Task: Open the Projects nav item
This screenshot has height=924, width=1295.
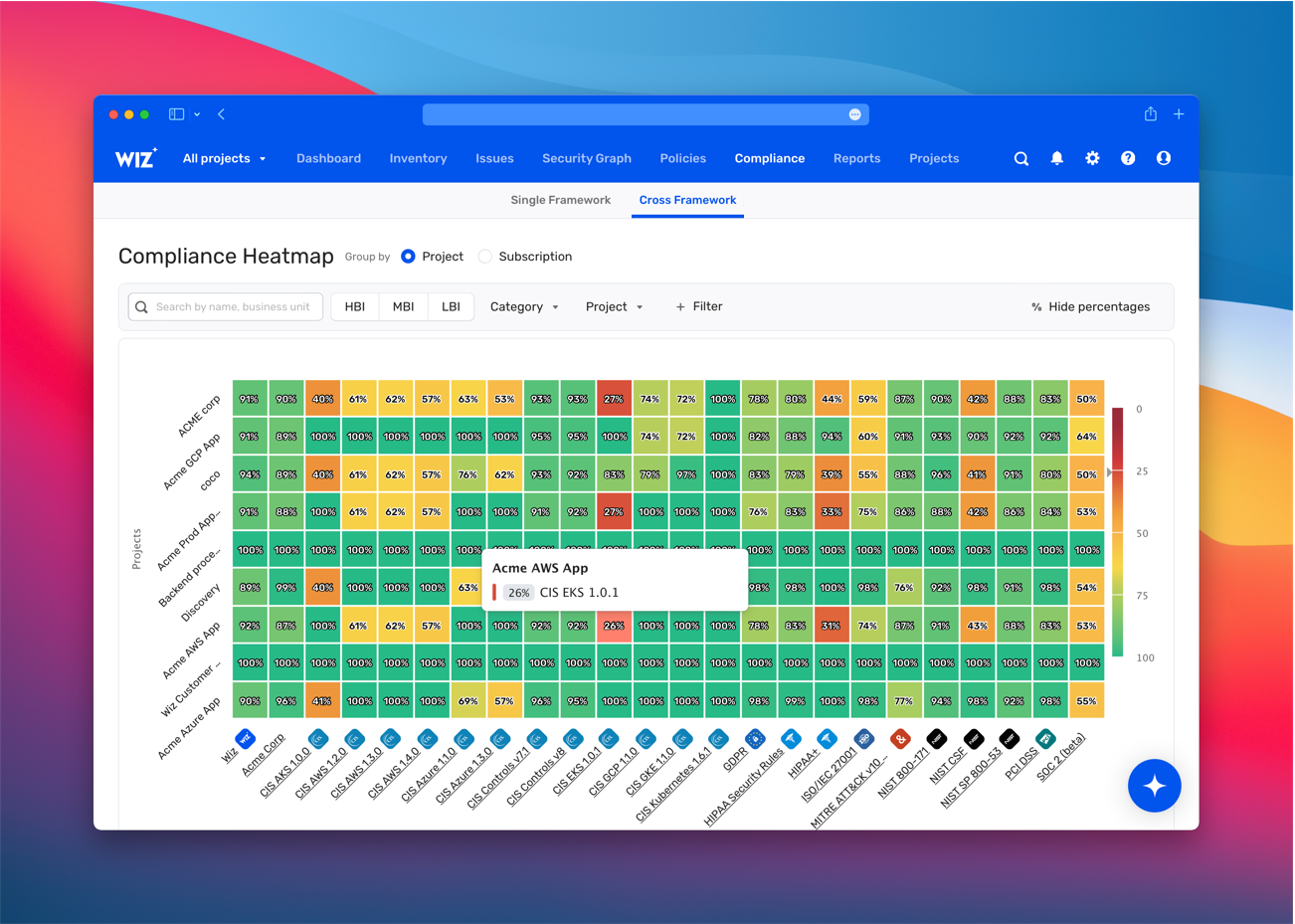Action: (x=934, y=158)
